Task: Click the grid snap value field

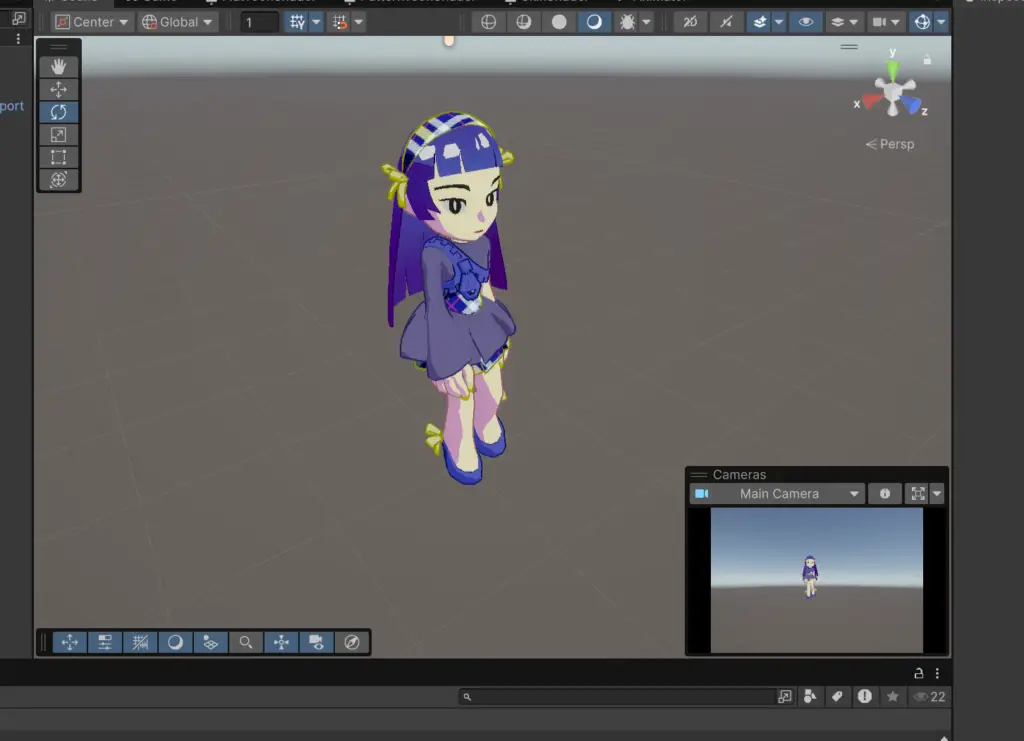Action: click(259, 22)
